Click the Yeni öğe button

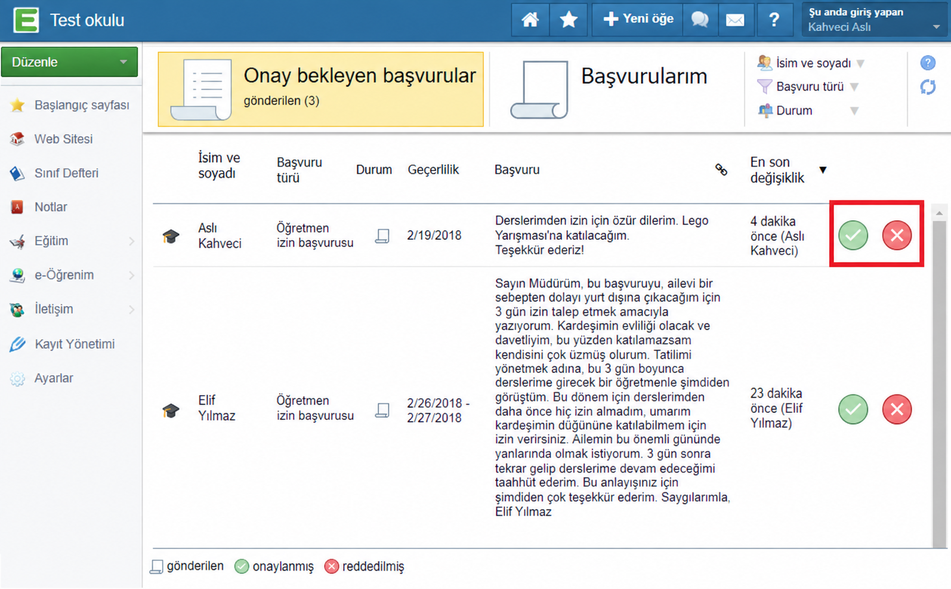pyautogui.click(x=637, y=20)
